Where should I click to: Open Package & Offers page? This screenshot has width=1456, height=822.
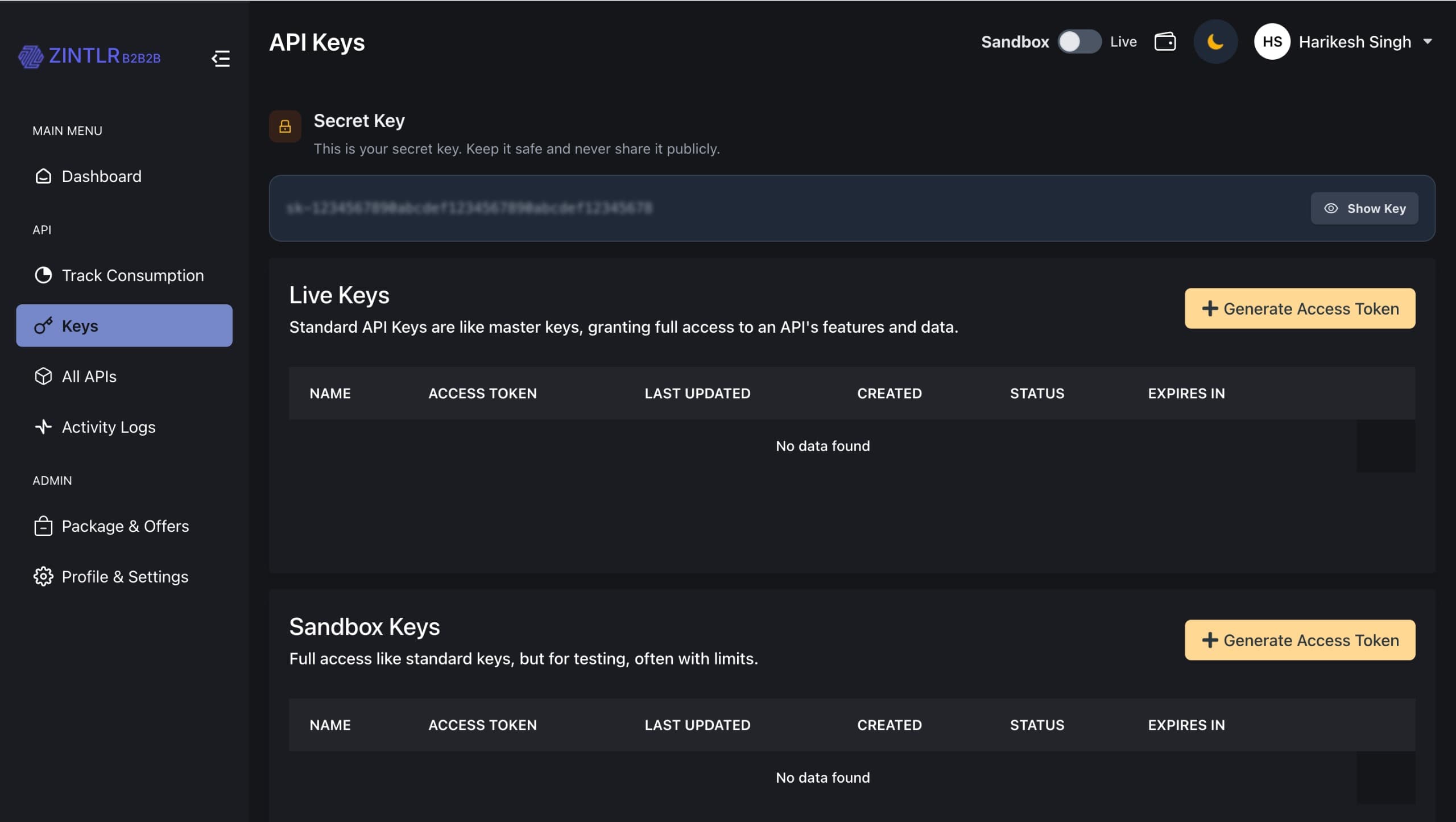click(x=125, y=526)
